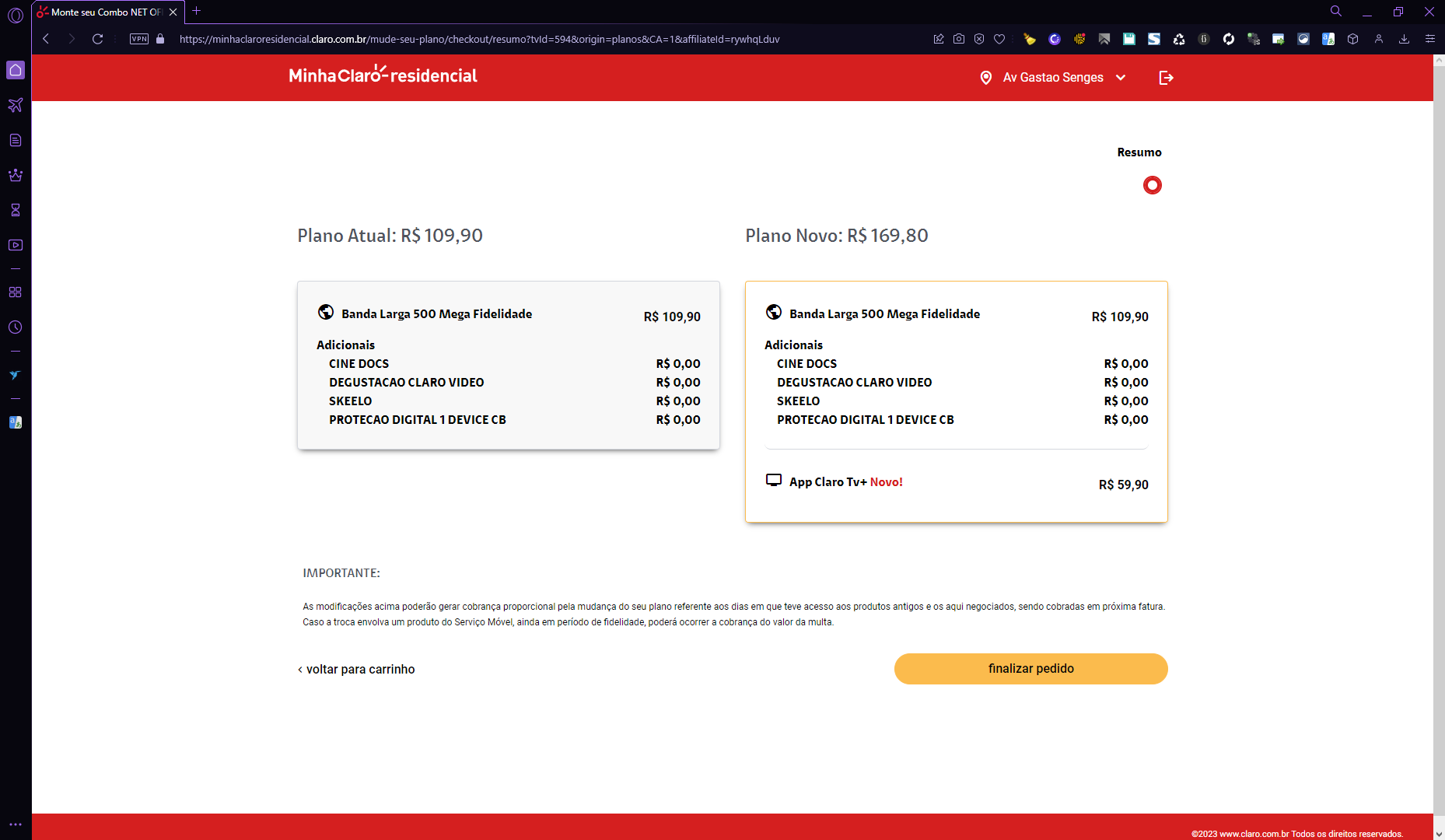Click the logout icon in the header

coord(1166,78)
